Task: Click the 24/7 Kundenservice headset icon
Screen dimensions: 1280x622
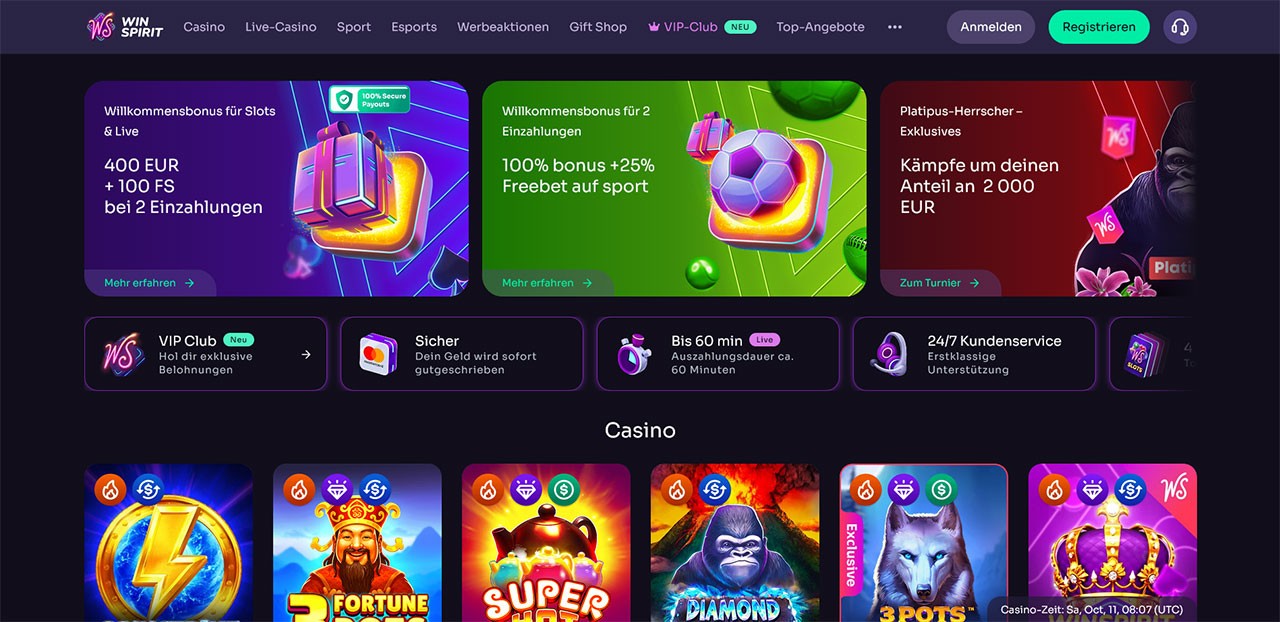Action: pos(889,354)
